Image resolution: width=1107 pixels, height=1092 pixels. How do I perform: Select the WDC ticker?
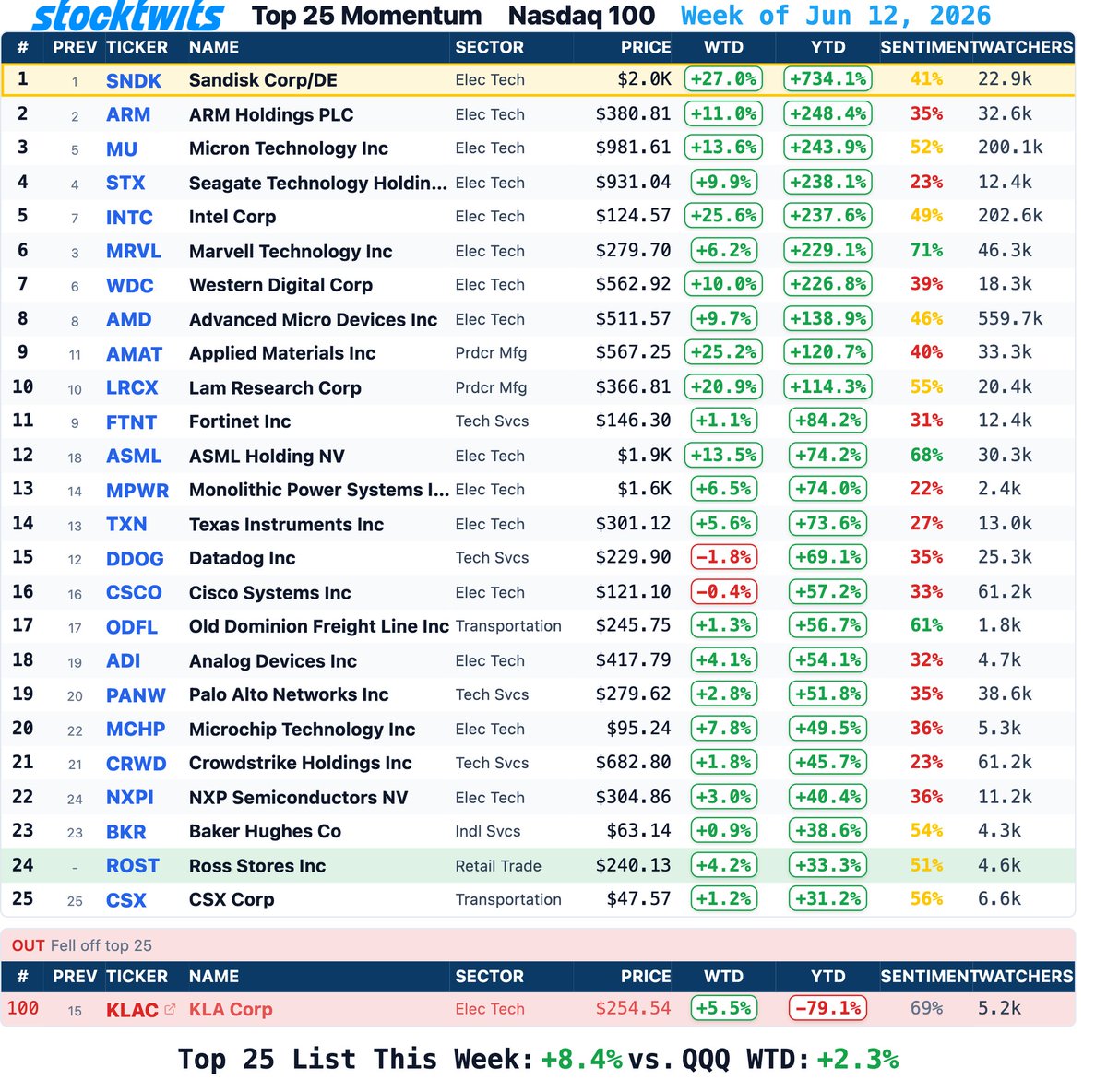click(x=130, y=286)
